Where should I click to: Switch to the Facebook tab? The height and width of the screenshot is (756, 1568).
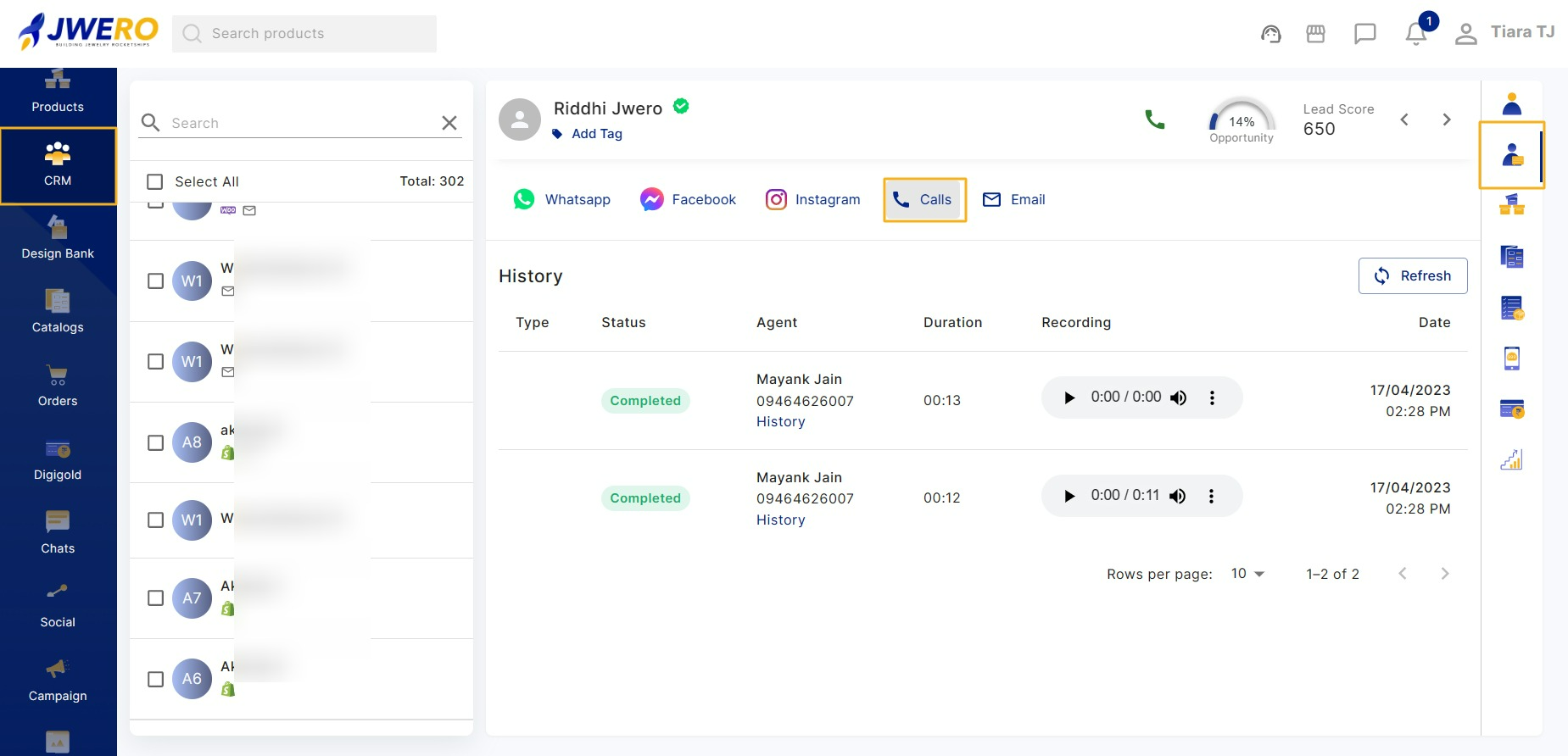pyautogui.click(x=688, y=199)
